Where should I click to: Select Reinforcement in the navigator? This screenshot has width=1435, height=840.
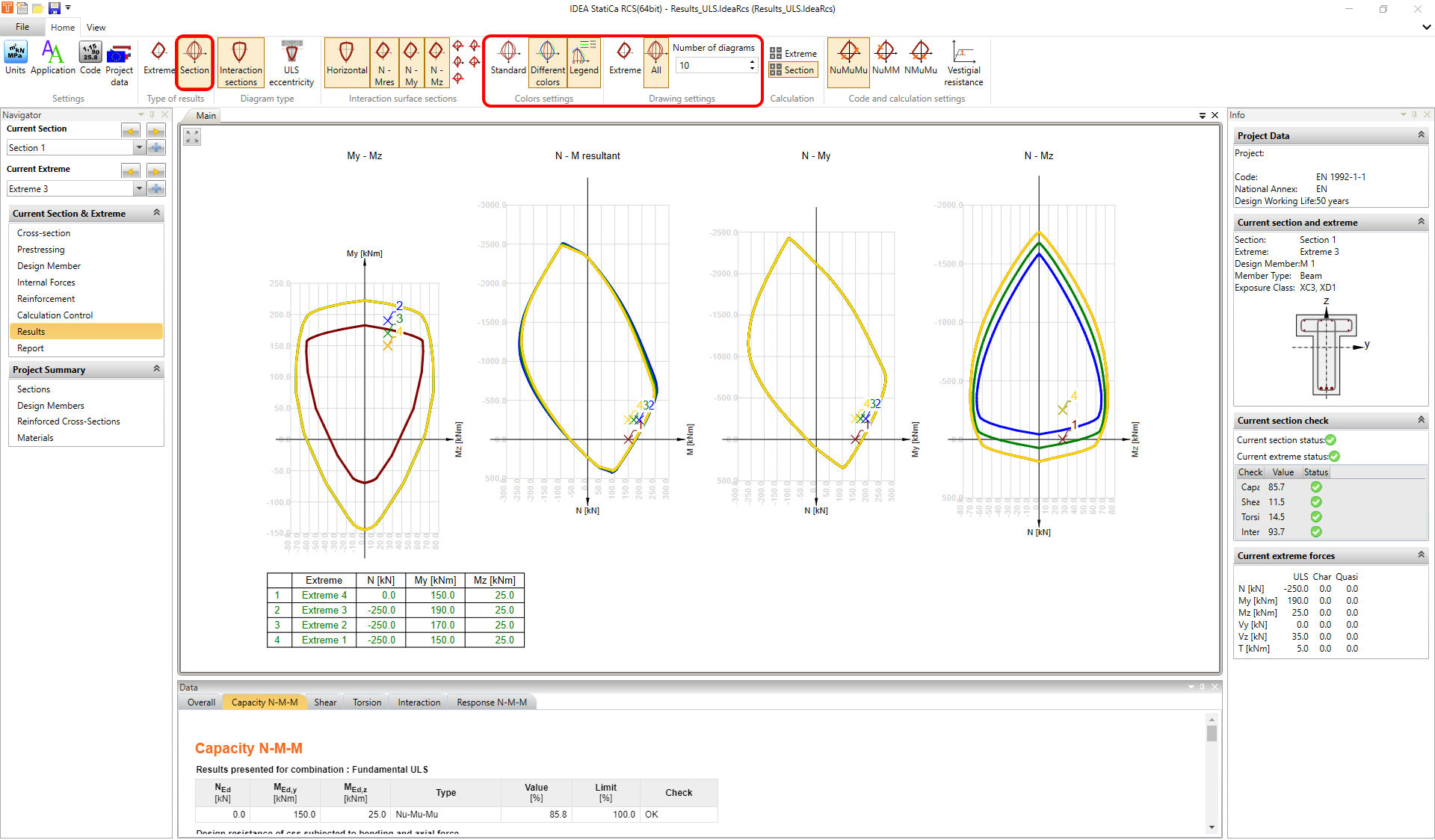click(x=46, y=298)
